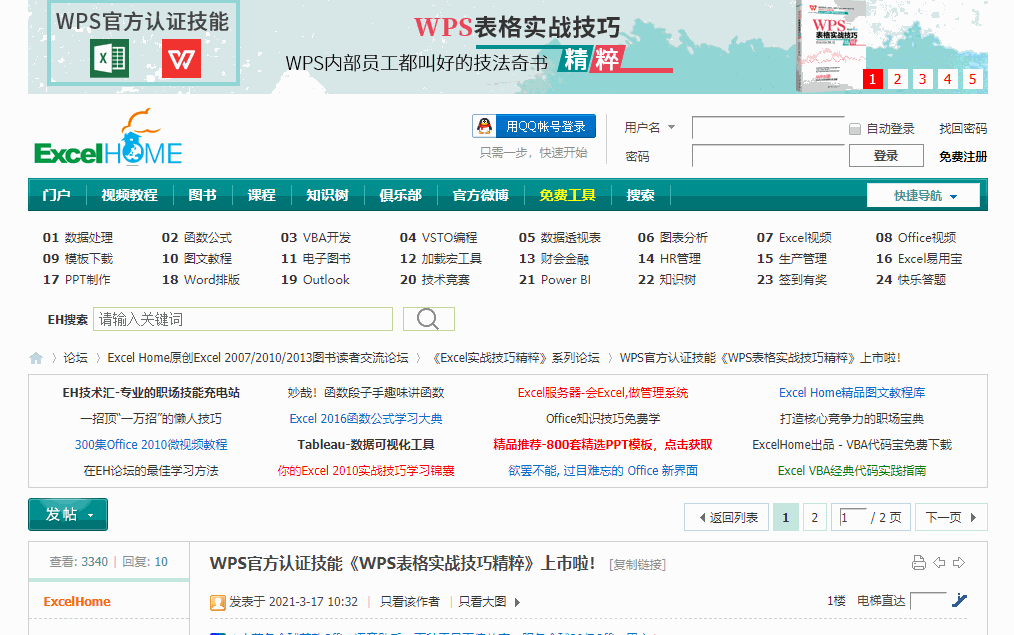Expand the 快捷导航 dropdown

click(923, 195)
